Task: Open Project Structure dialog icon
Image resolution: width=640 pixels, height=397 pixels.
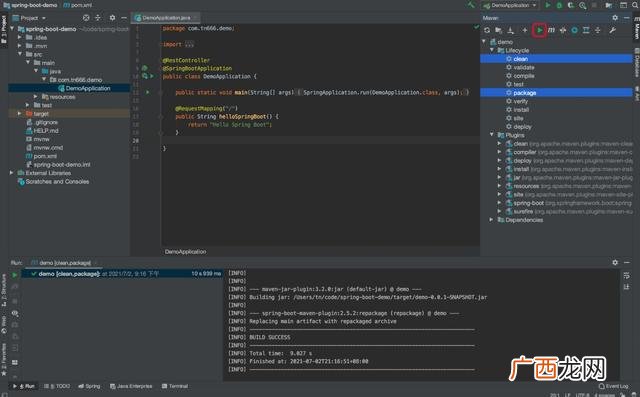Action: click(609, 5)
